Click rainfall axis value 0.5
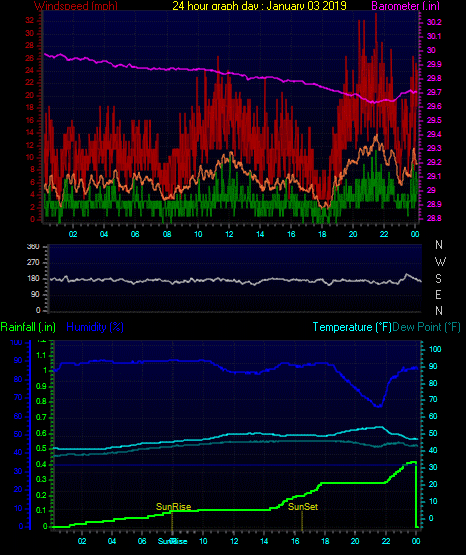466x555 pixels. click(x=42, y=448)
